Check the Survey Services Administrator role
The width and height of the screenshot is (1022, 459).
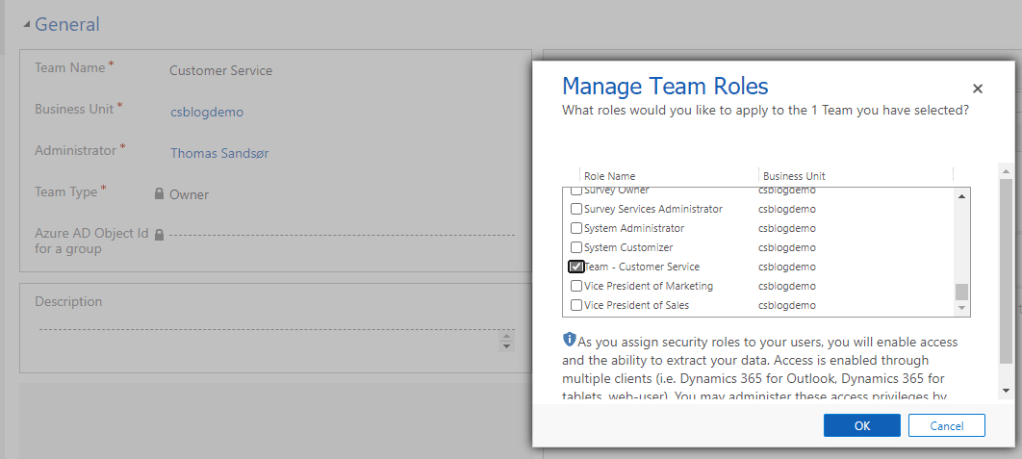click(x=576, y=209)
